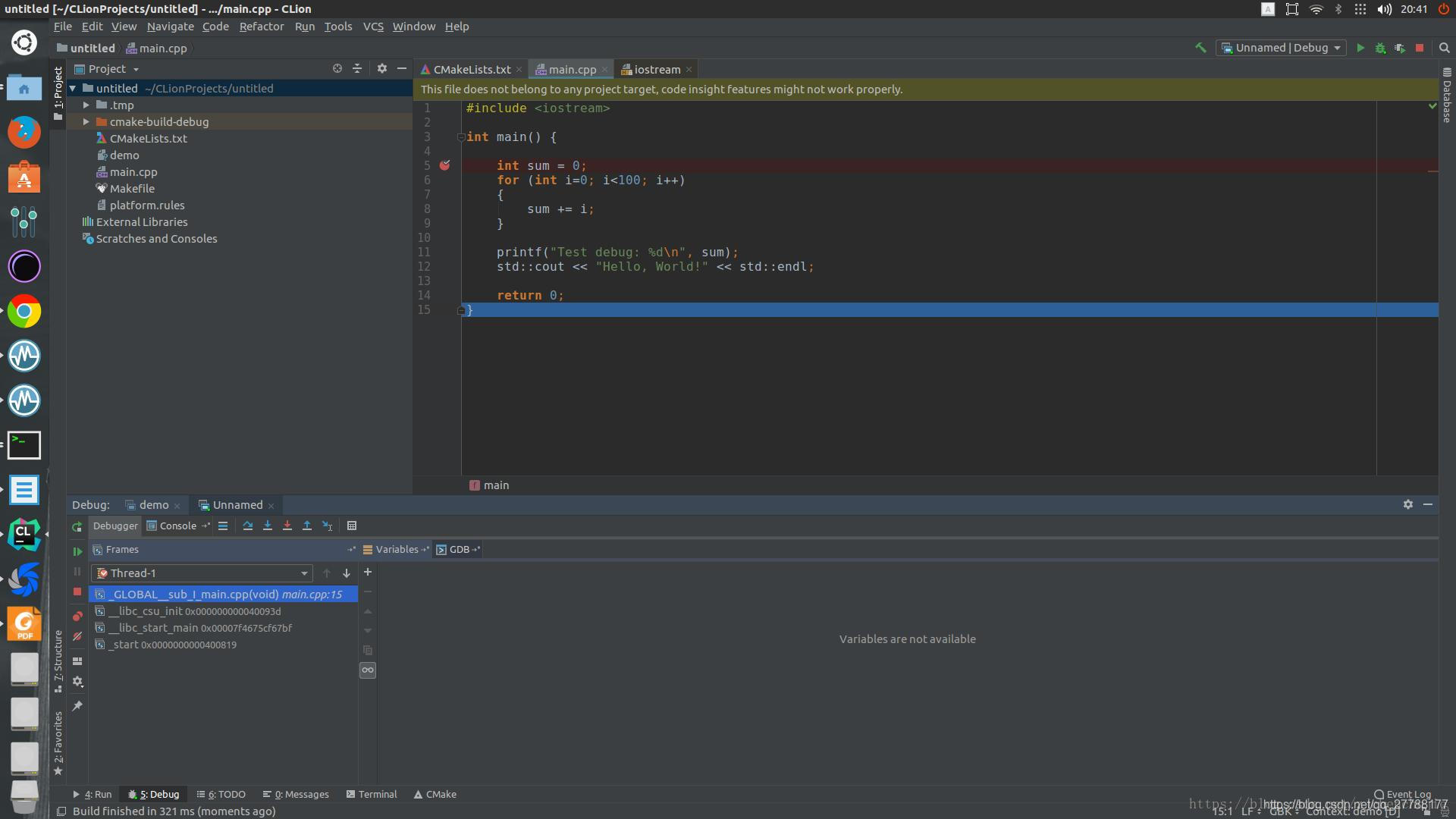Image resolution: width=1456 pixels, height=819 pixels.
Task: Expand the cmake-build-debug folder
Action: [86, 121]
